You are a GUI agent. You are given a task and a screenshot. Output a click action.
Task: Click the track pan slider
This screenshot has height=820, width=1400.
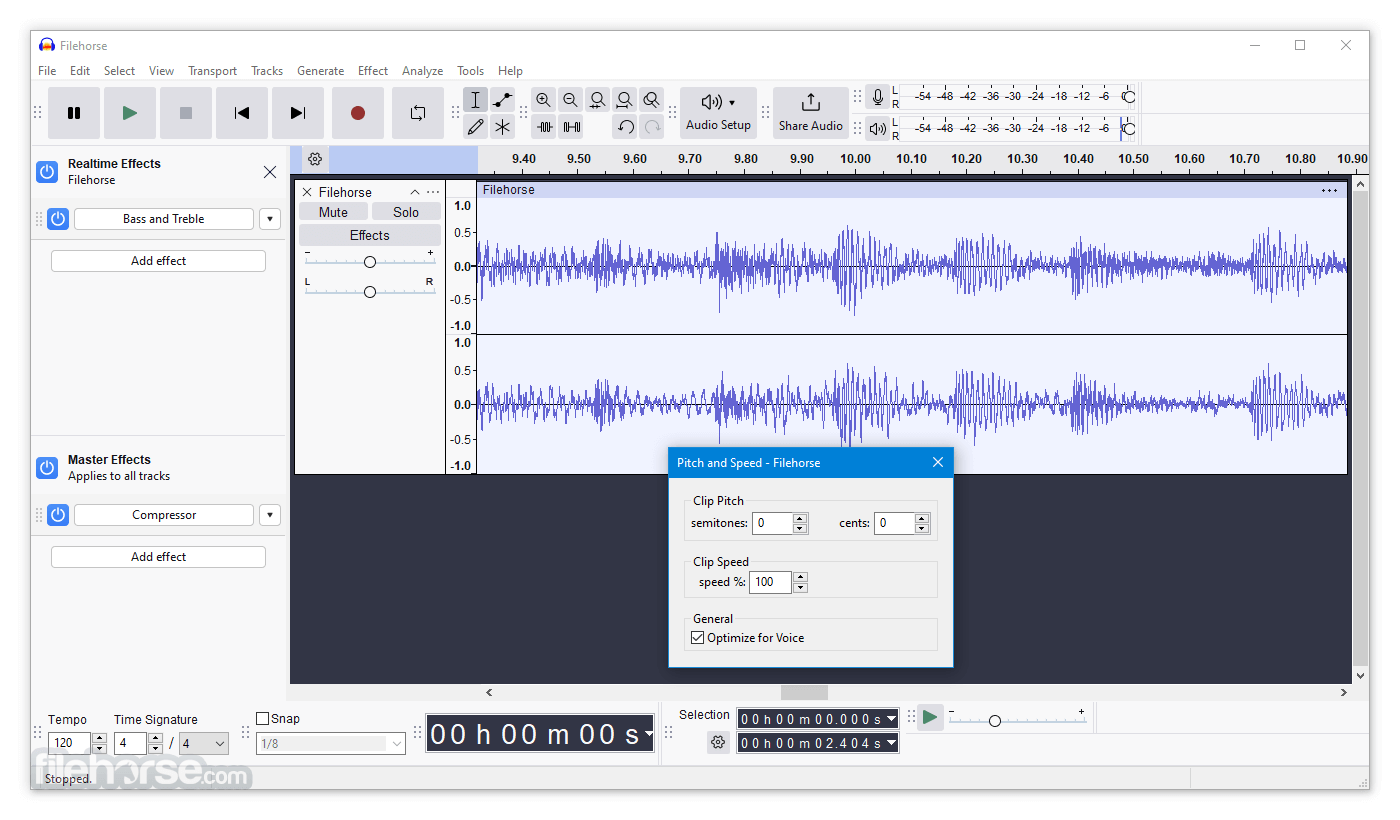(x=370, y=292)
